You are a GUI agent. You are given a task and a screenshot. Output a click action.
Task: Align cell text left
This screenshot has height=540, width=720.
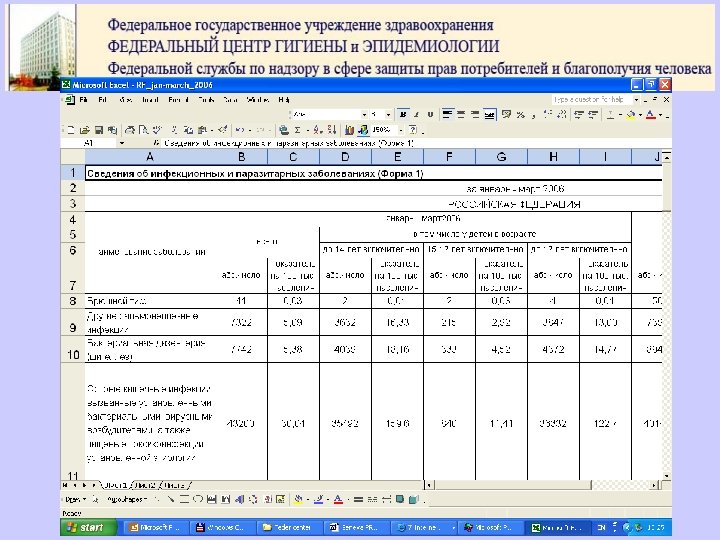pos(447,114)
